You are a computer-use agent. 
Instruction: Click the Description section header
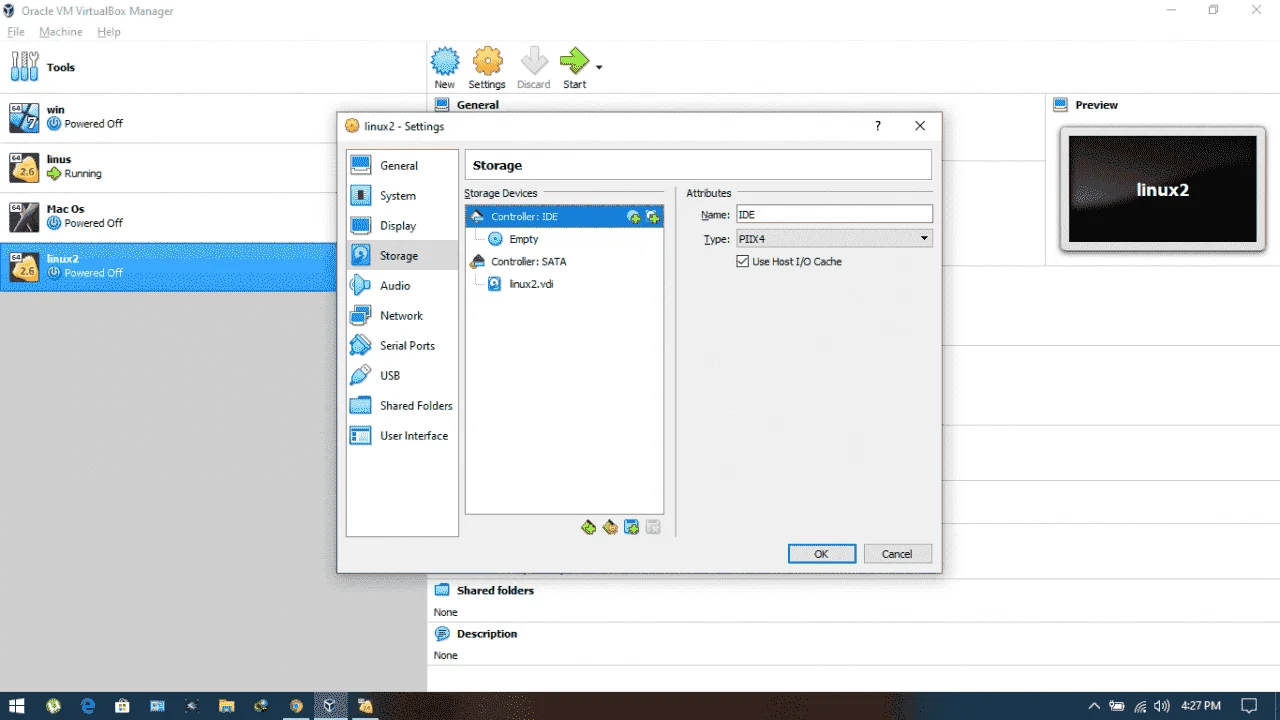(487, 634)
